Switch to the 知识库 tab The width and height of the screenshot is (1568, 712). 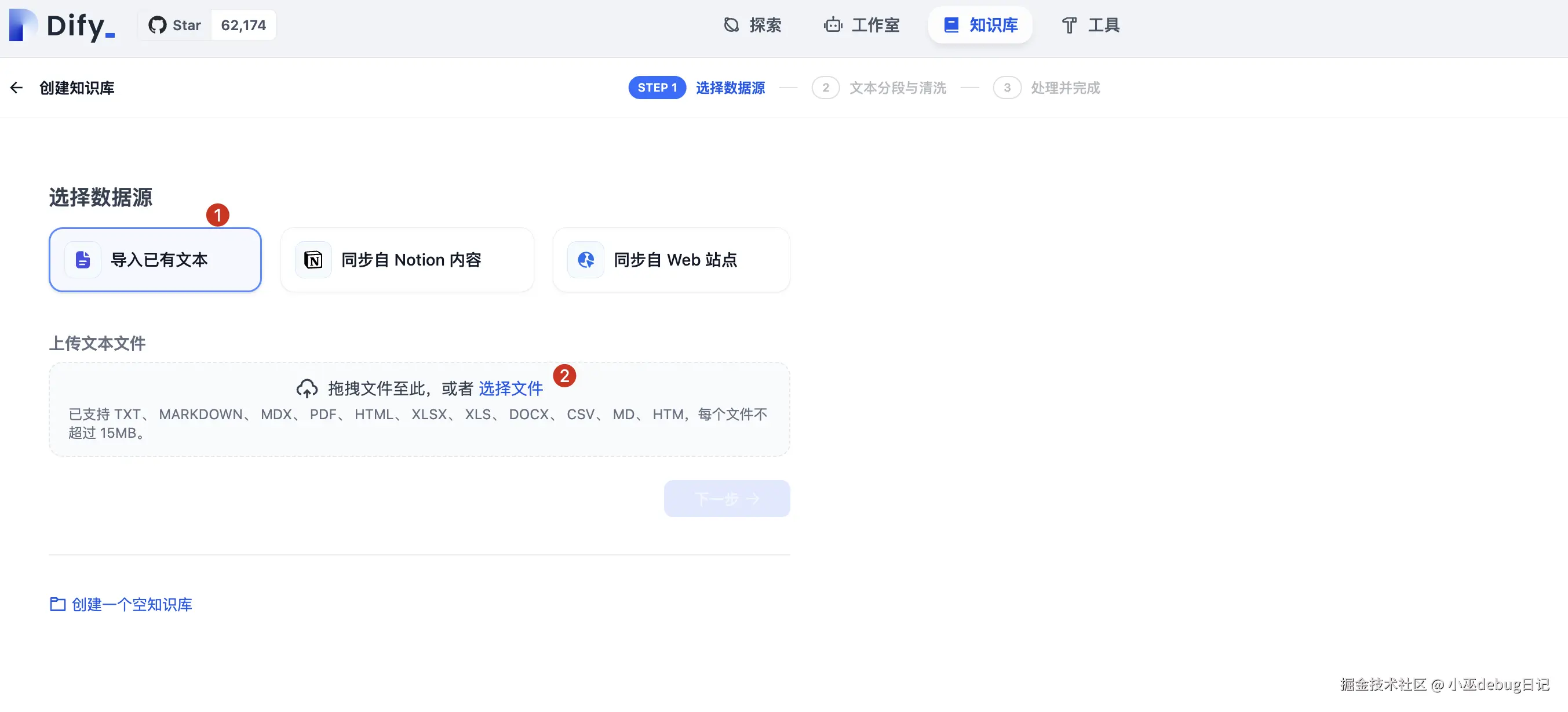pos(979,25)
